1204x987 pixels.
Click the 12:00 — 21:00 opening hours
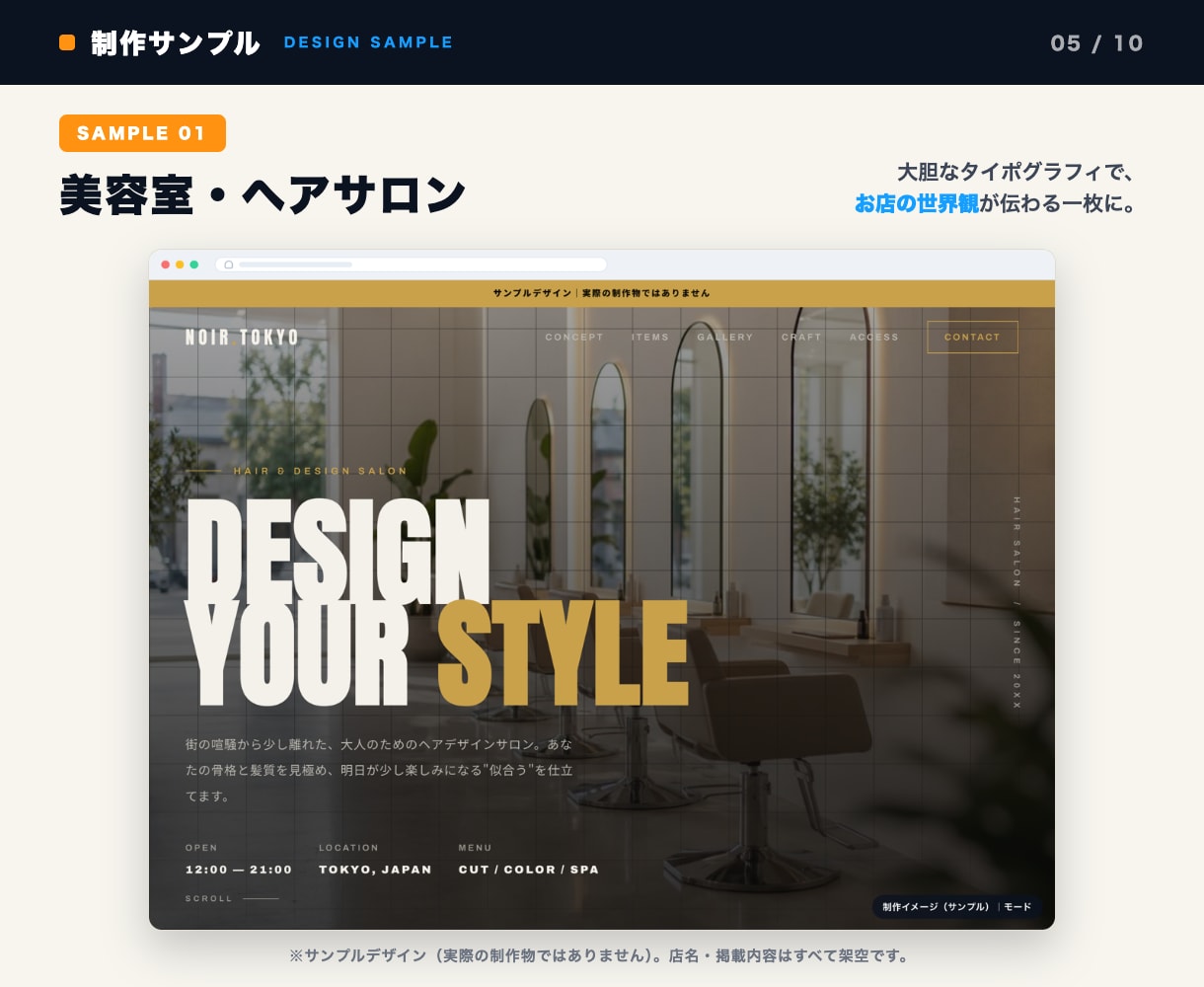239,870
